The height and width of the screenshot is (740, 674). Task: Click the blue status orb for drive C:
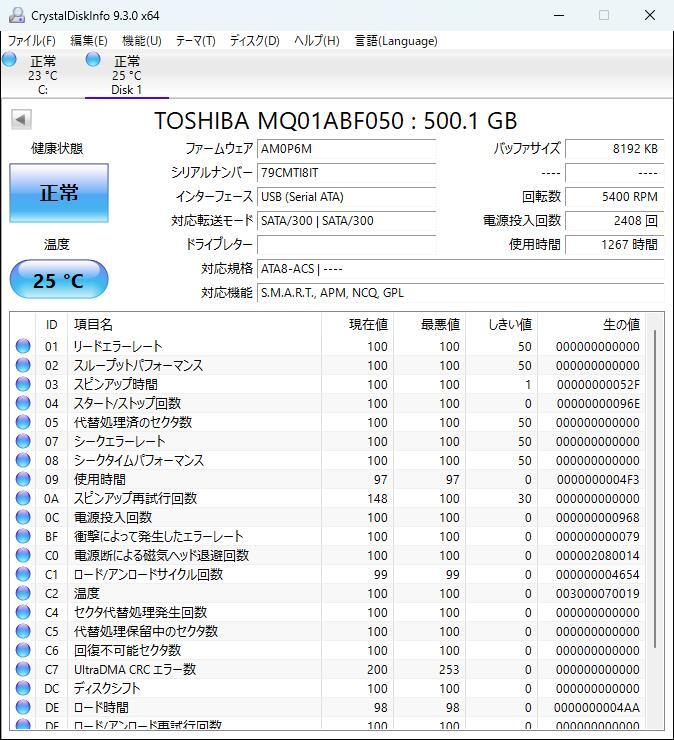[9, 59]
